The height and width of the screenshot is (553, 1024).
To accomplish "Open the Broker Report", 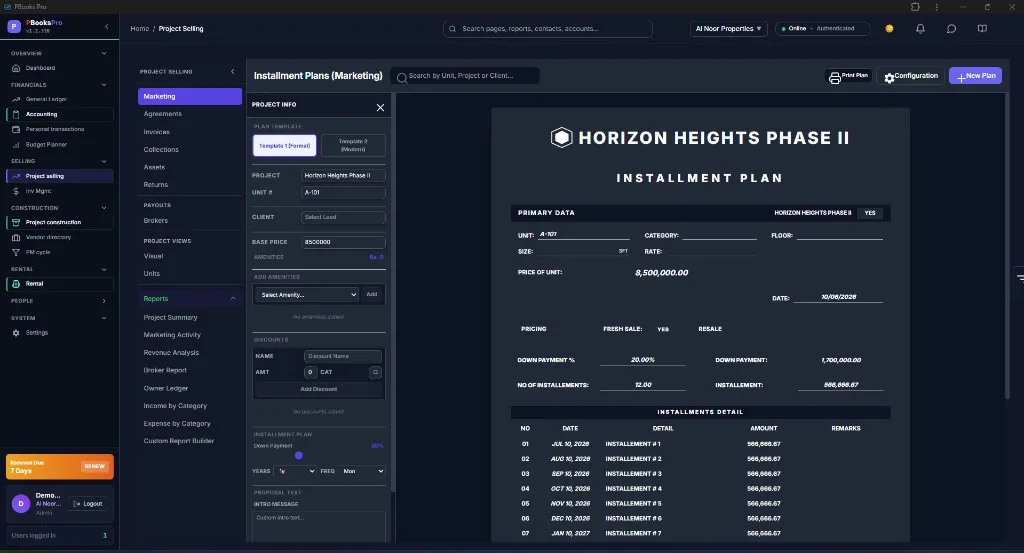I will point(189,370).
